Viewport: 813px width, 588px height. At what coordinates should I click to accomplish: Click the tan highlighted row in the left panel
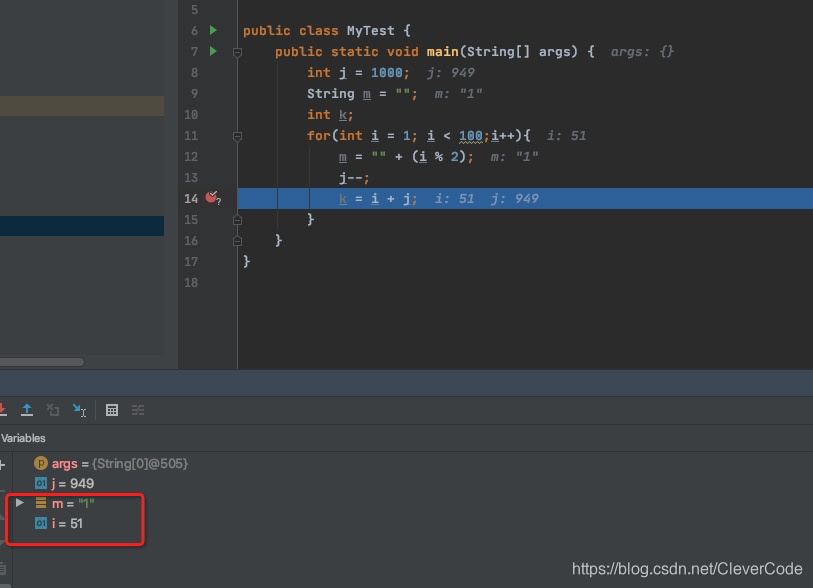click(x=82, y=106)
